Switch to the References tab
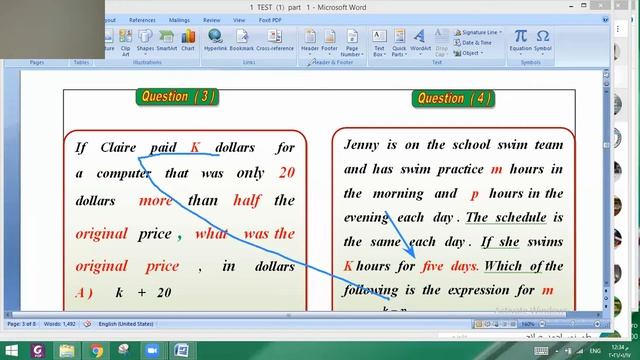 coord(142,20)
